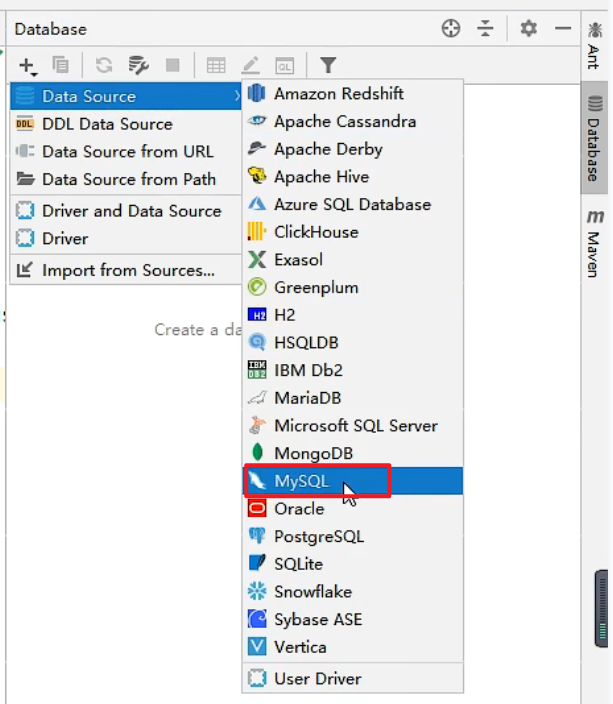Select MySQL from the data source list
This screenshot has width=613, height=704.
353,481
